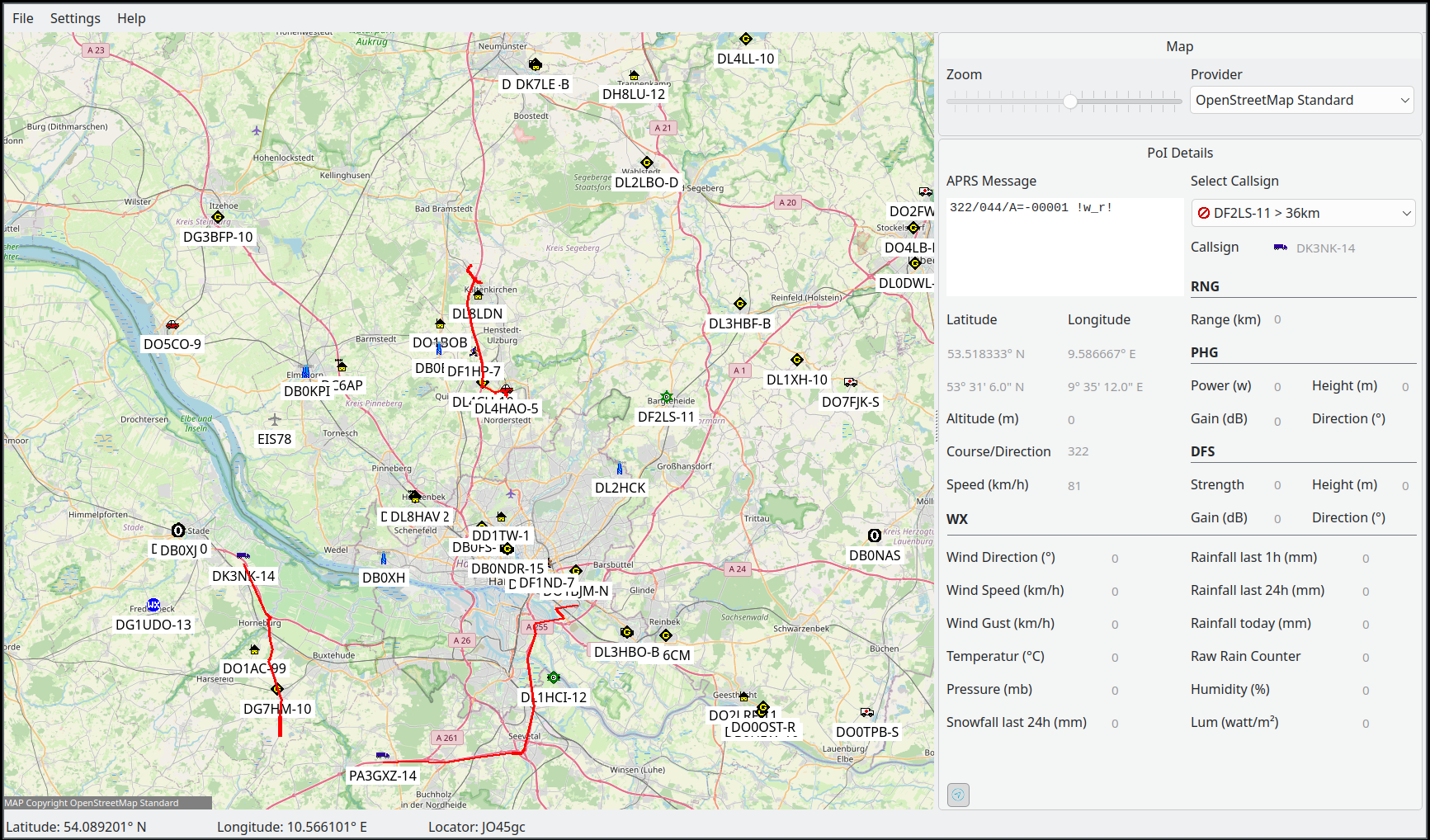Select the EIS78 airplane marker
The width and height of the screenshot is (1430, 840).
point(275,420)
